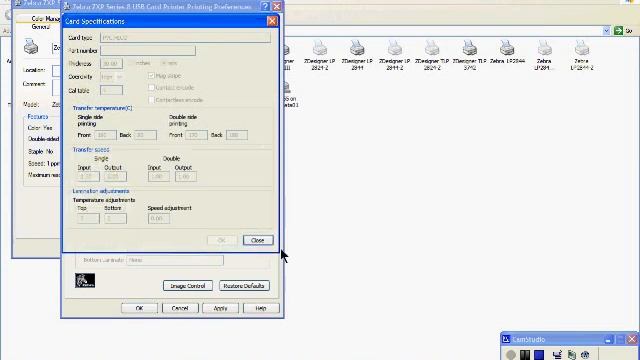Click the Double transfer speed Output field
Viewport: 640px width, 360px height.
[x=186, y=177]
